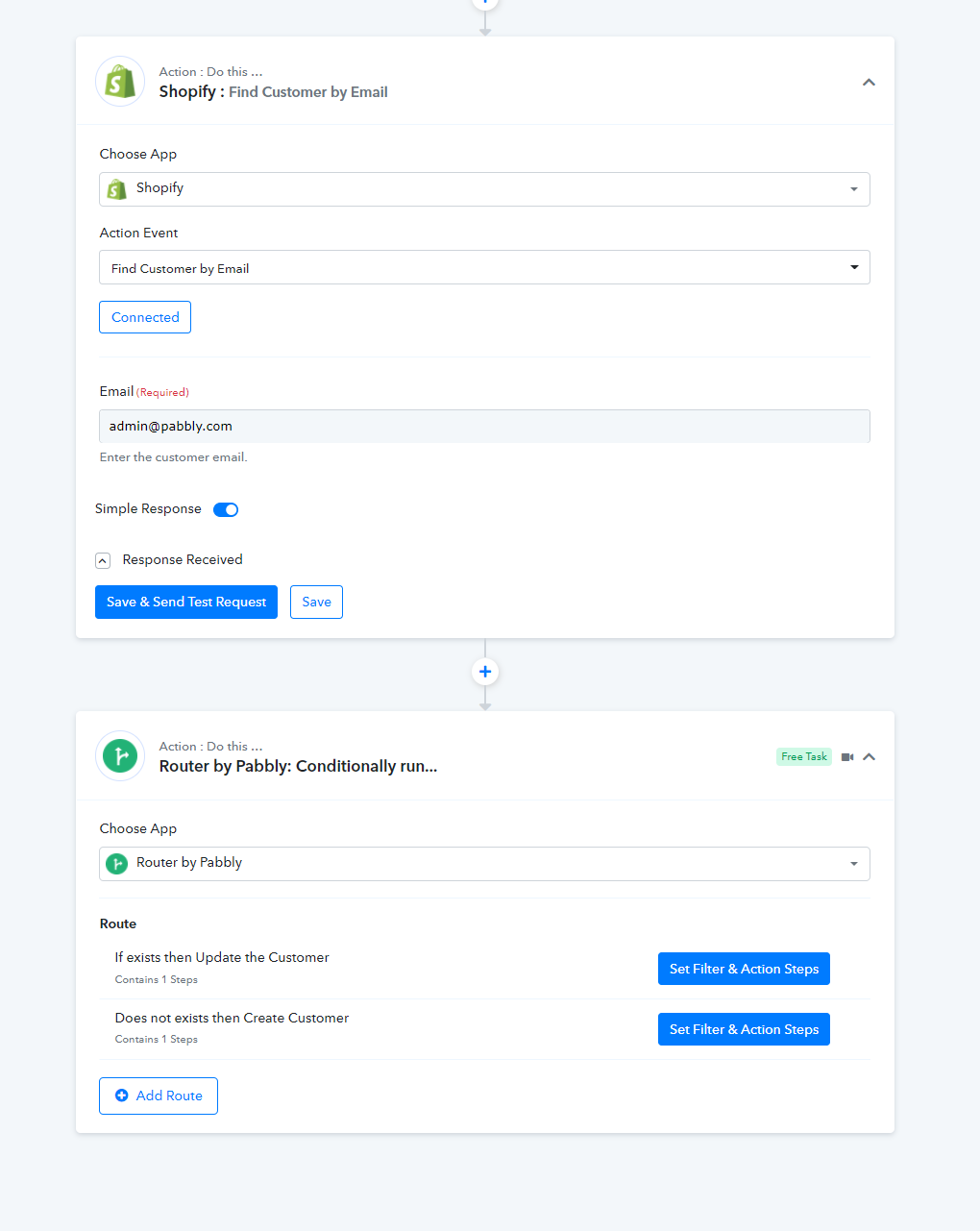Click the plus icon between the two steps
980x1231 pixels.
pos(485,672)
